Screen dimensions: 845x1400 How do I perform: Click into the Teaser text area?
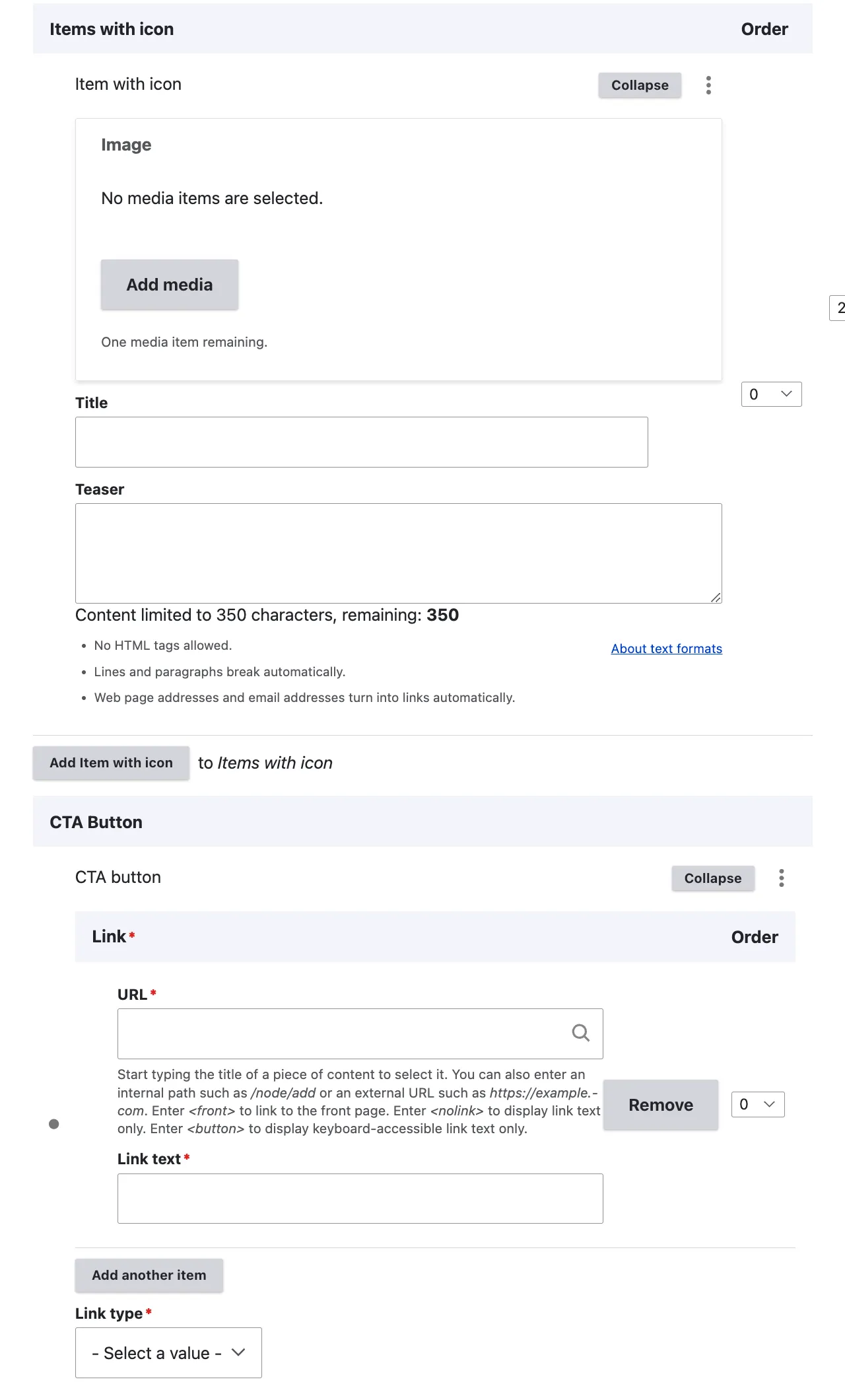point(398,553)
